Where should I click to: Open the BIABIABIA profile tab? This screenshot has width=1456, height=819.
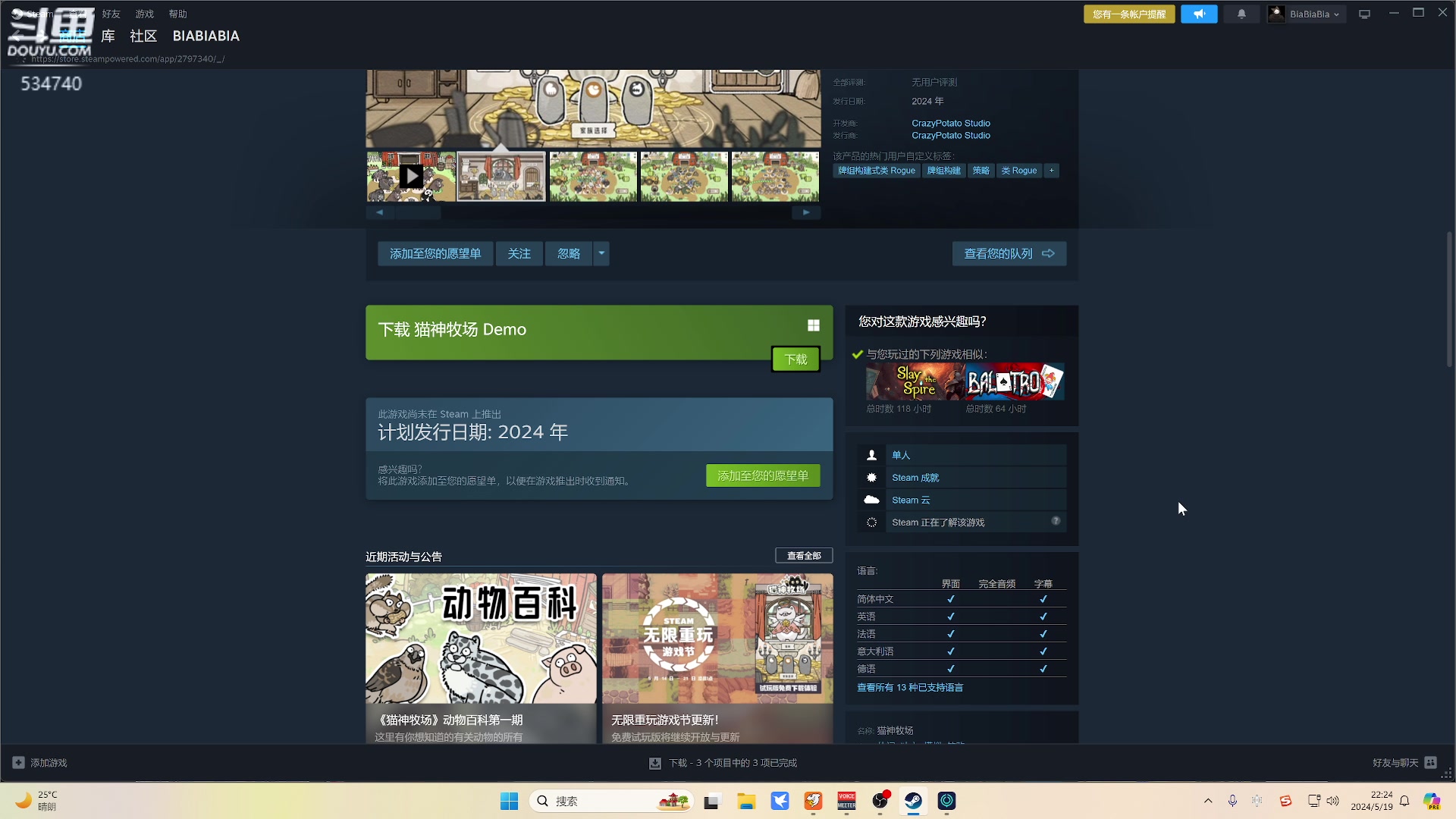[x=206, y=36]
